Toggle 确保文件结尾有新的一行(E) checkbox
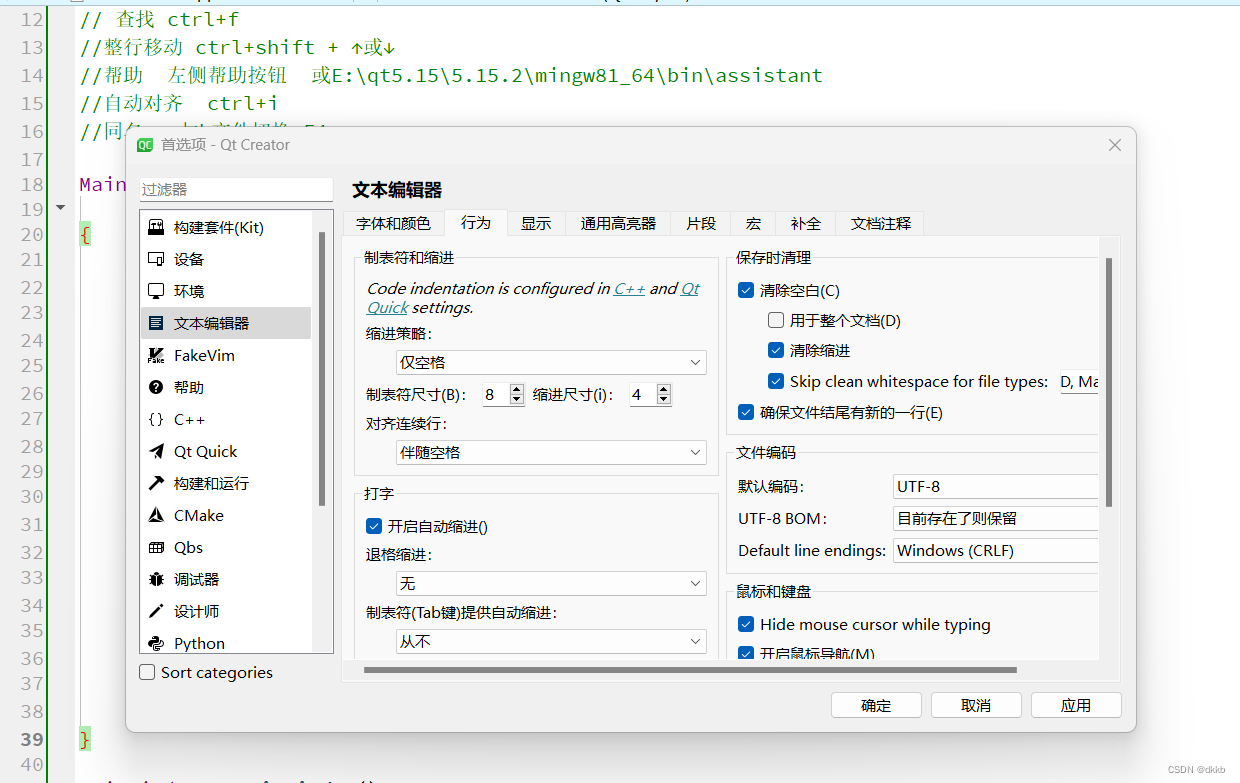This screenshot has height=783, width=1240. tap(746, 412)
